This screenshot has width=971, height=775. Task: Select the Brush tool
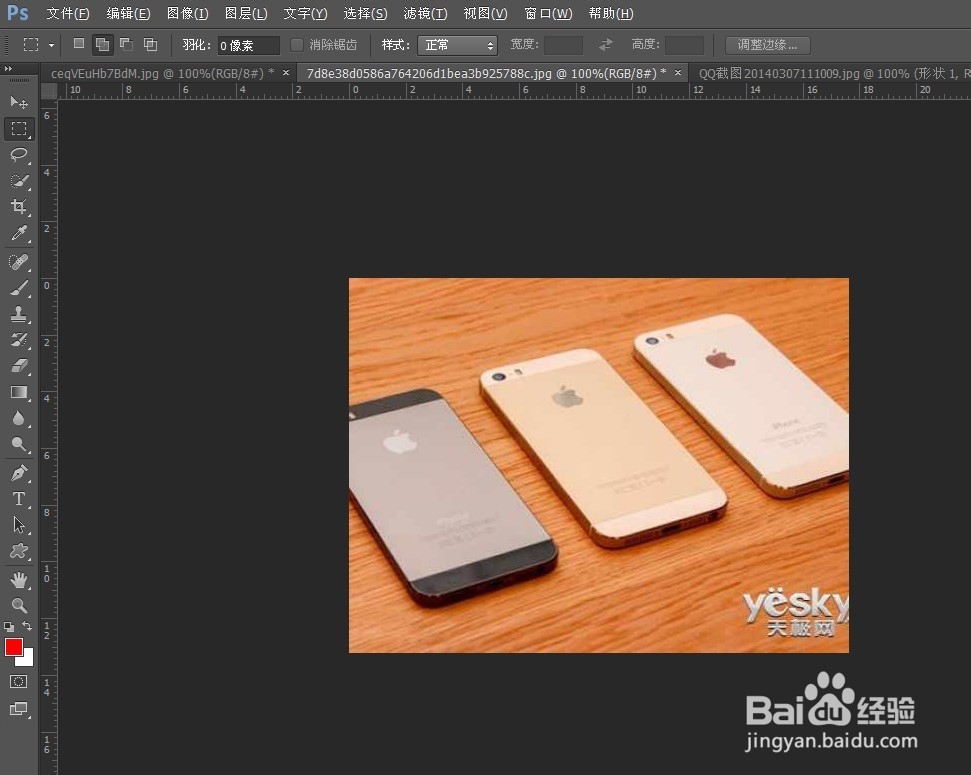click(x=19, y=288)
